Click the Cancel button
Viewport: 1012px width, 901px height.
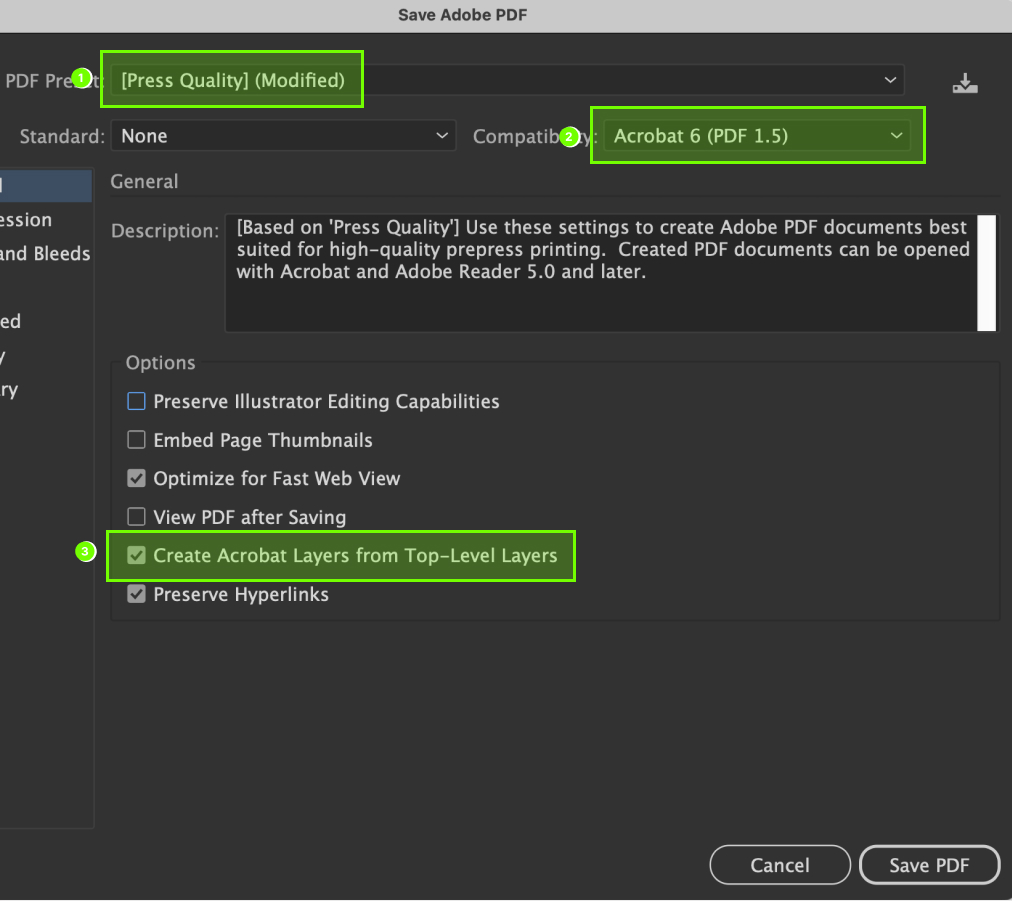pos(780,865)
